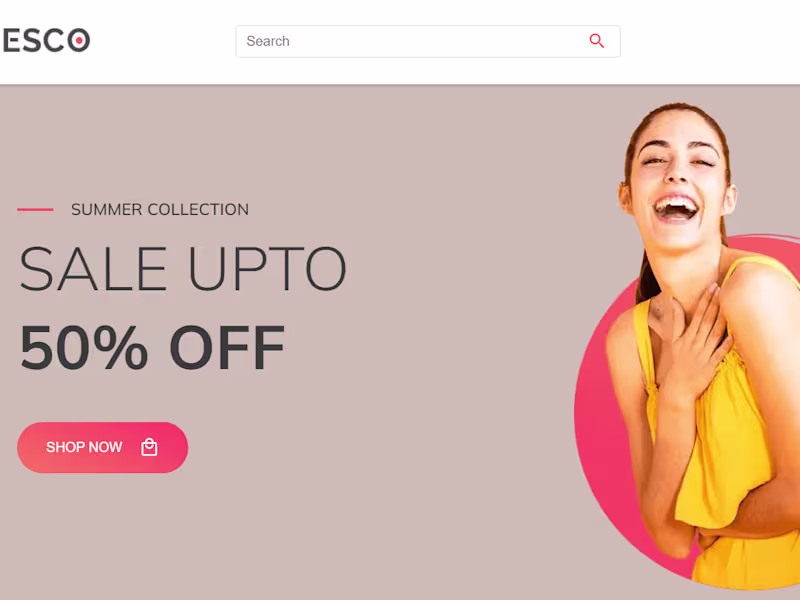The width and height of the screenshot is (800, 600).
Task: Click the 50% OFF banner text
Action: [x=152, y=347]
